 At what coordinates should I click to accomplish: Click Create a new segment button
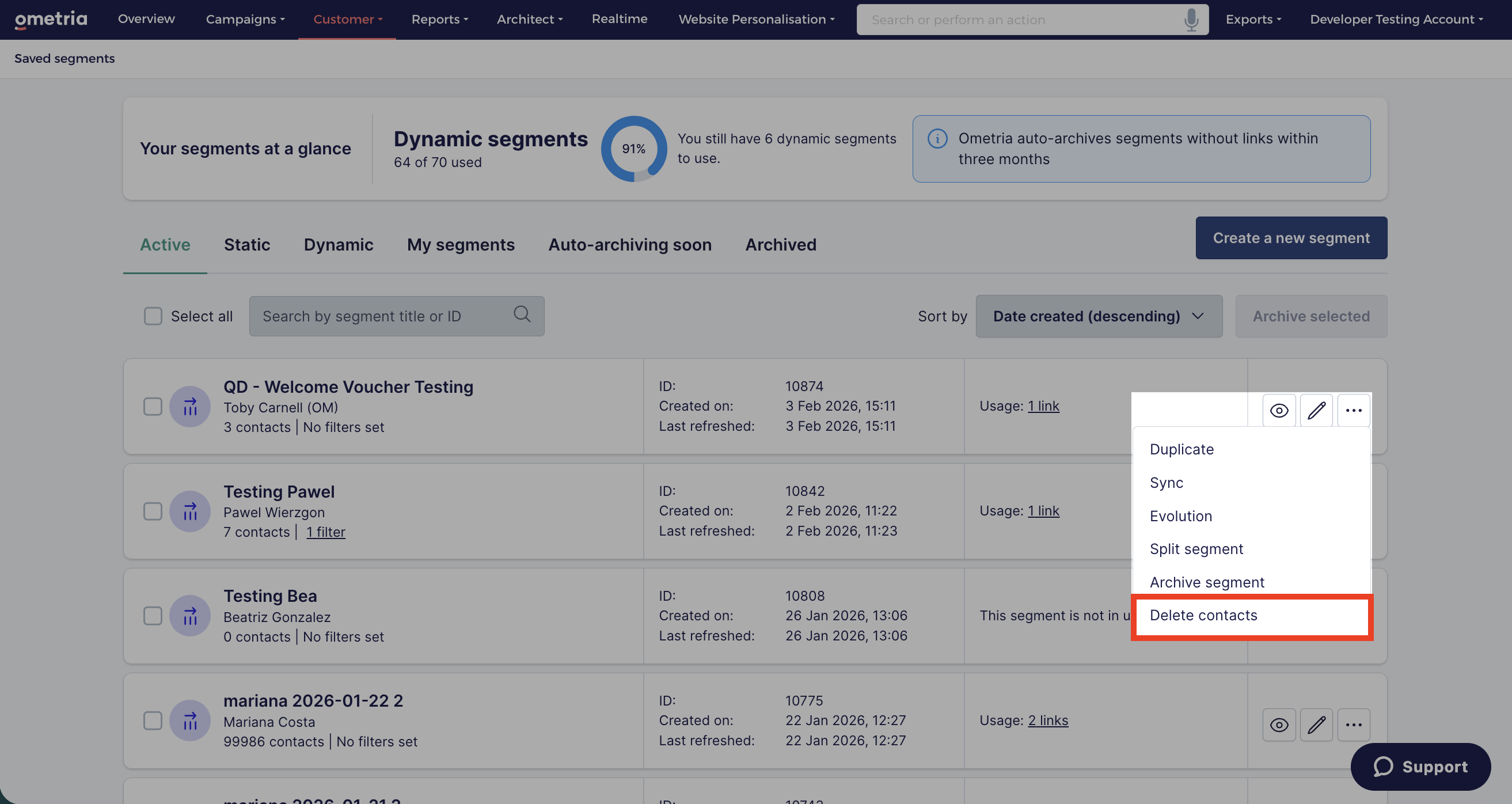click(x=1291, y=238)
